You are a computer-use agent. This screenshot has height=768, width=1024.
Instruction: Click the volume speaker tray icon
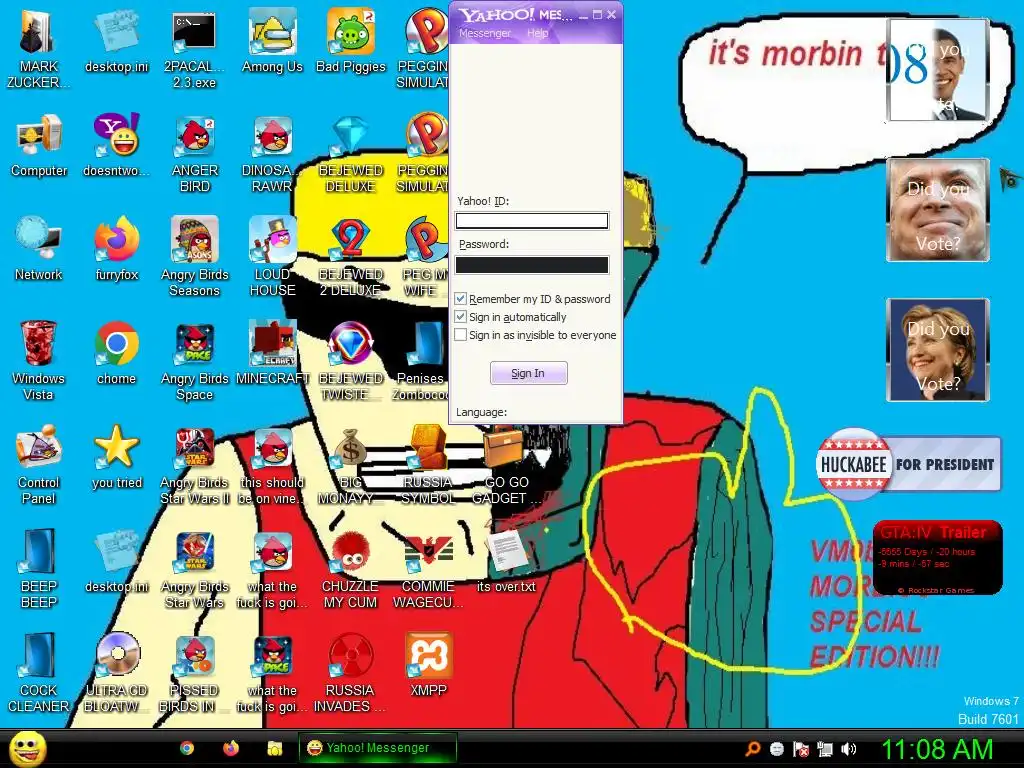point(849,749)
